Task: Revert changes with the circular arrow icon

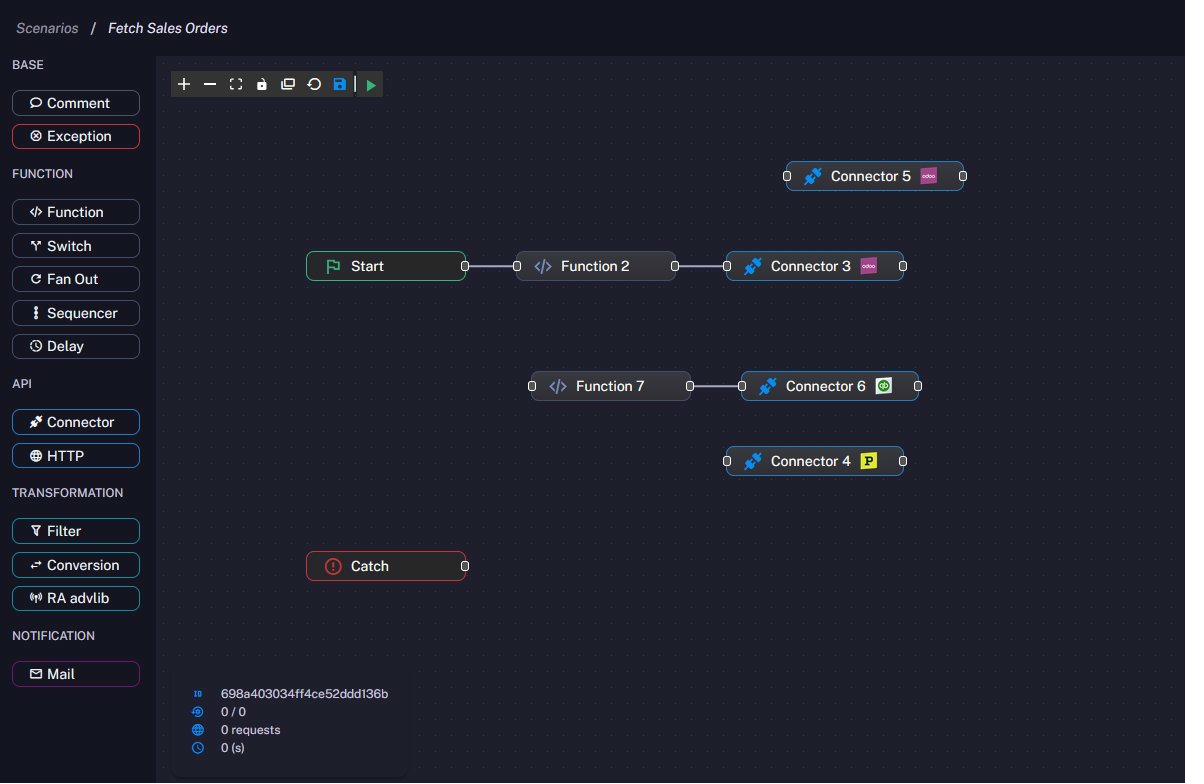Action: tap(313, 84)
